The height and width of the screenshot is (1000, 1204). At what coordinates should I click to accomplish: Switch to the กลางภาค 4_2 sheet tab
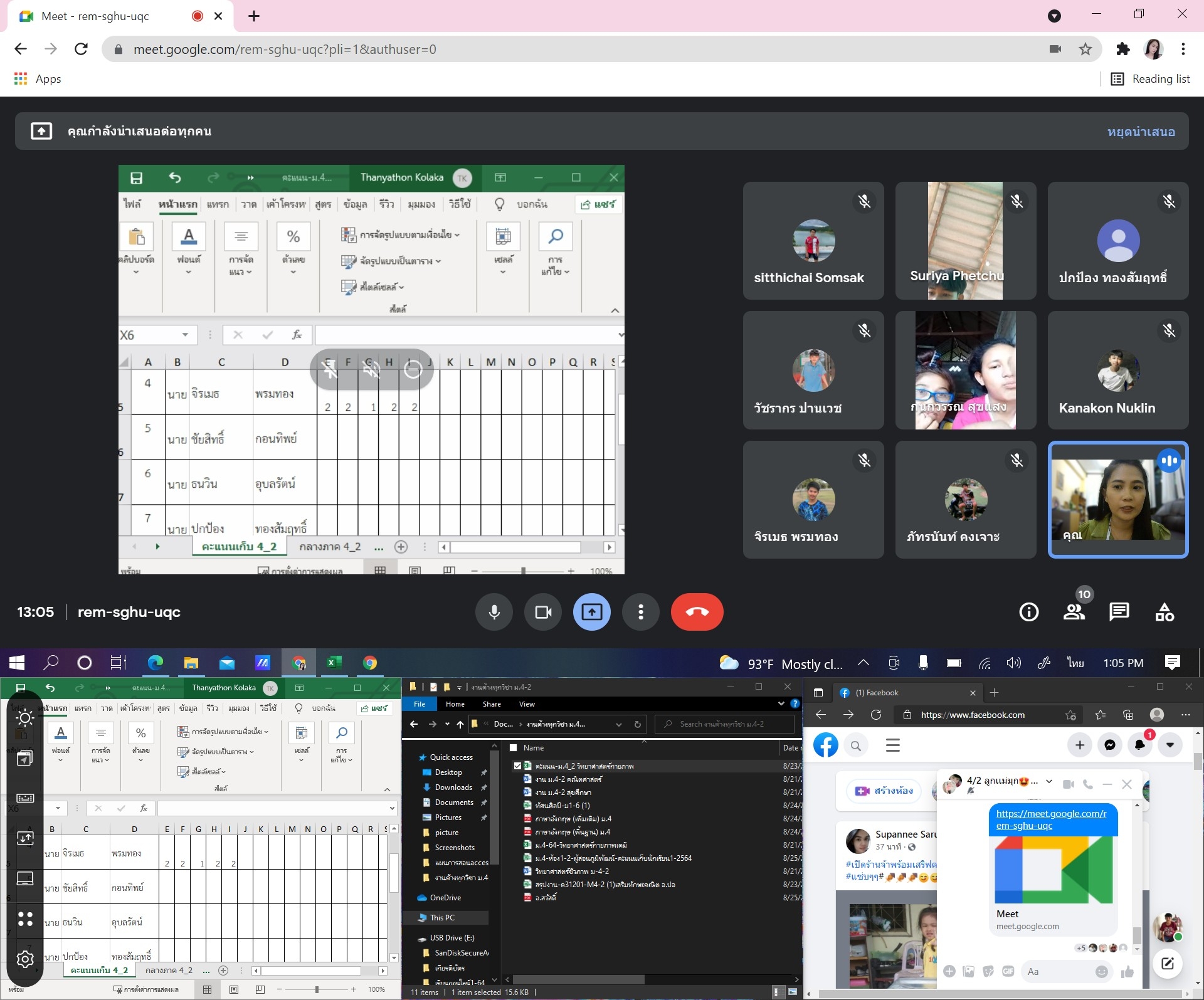(169, 970)
